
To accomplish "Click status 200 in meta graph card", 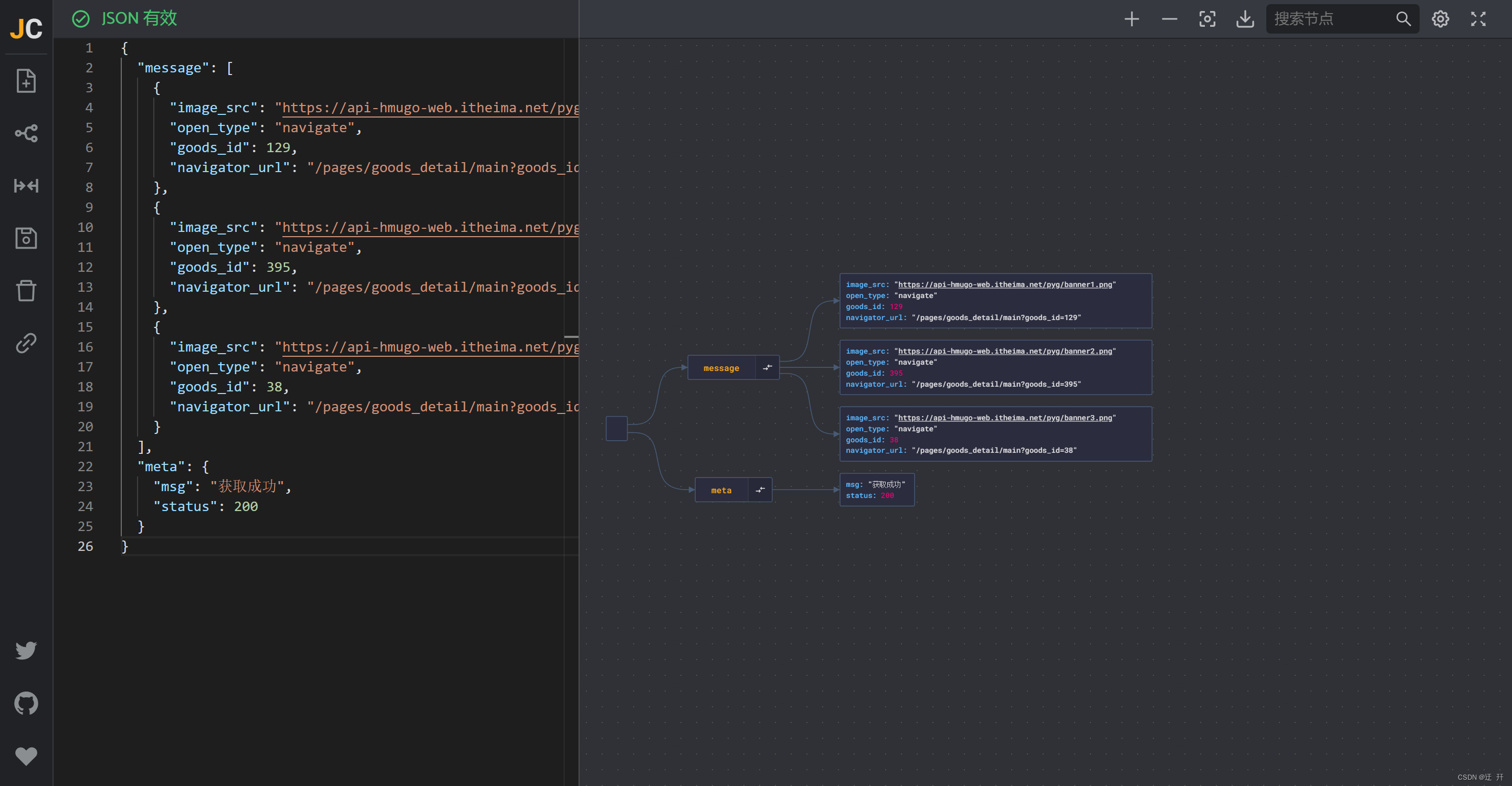I will (887, 495).
